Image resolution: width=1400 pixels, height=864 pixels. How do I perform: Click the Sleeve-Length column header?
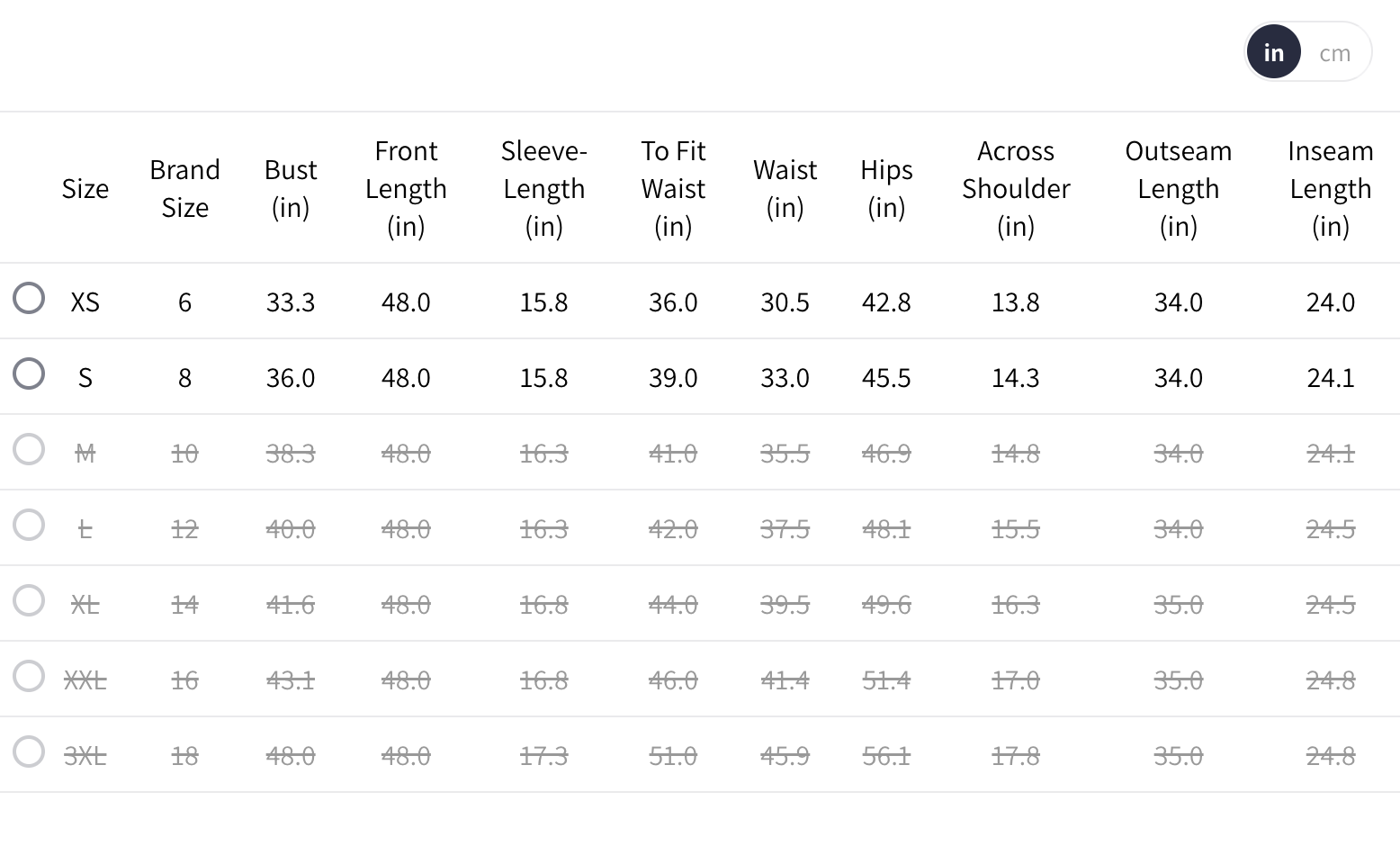(x=543, y=189)
